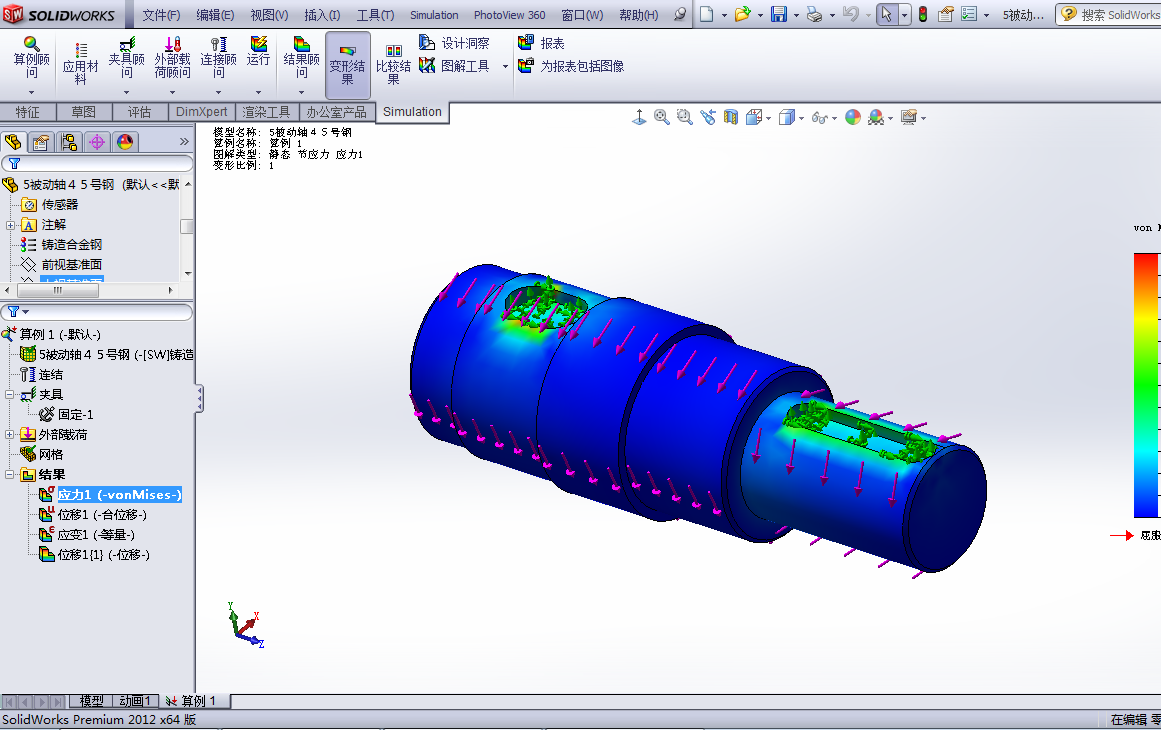Open dropdown under Study Advisor
The image size is (1161, 730).
[x=31, y=93]
